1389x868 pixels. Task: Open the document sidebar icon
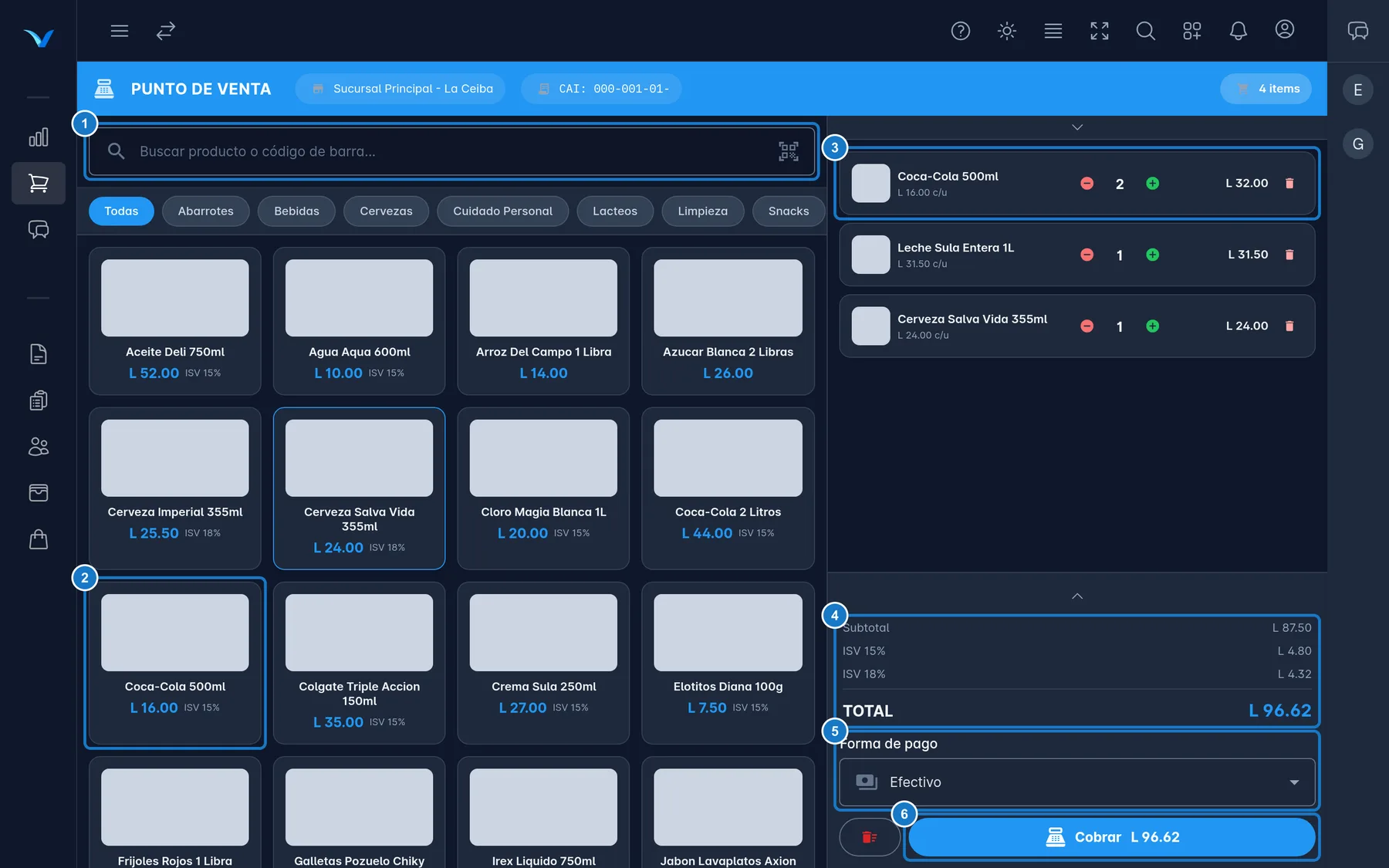pos(39,354)
